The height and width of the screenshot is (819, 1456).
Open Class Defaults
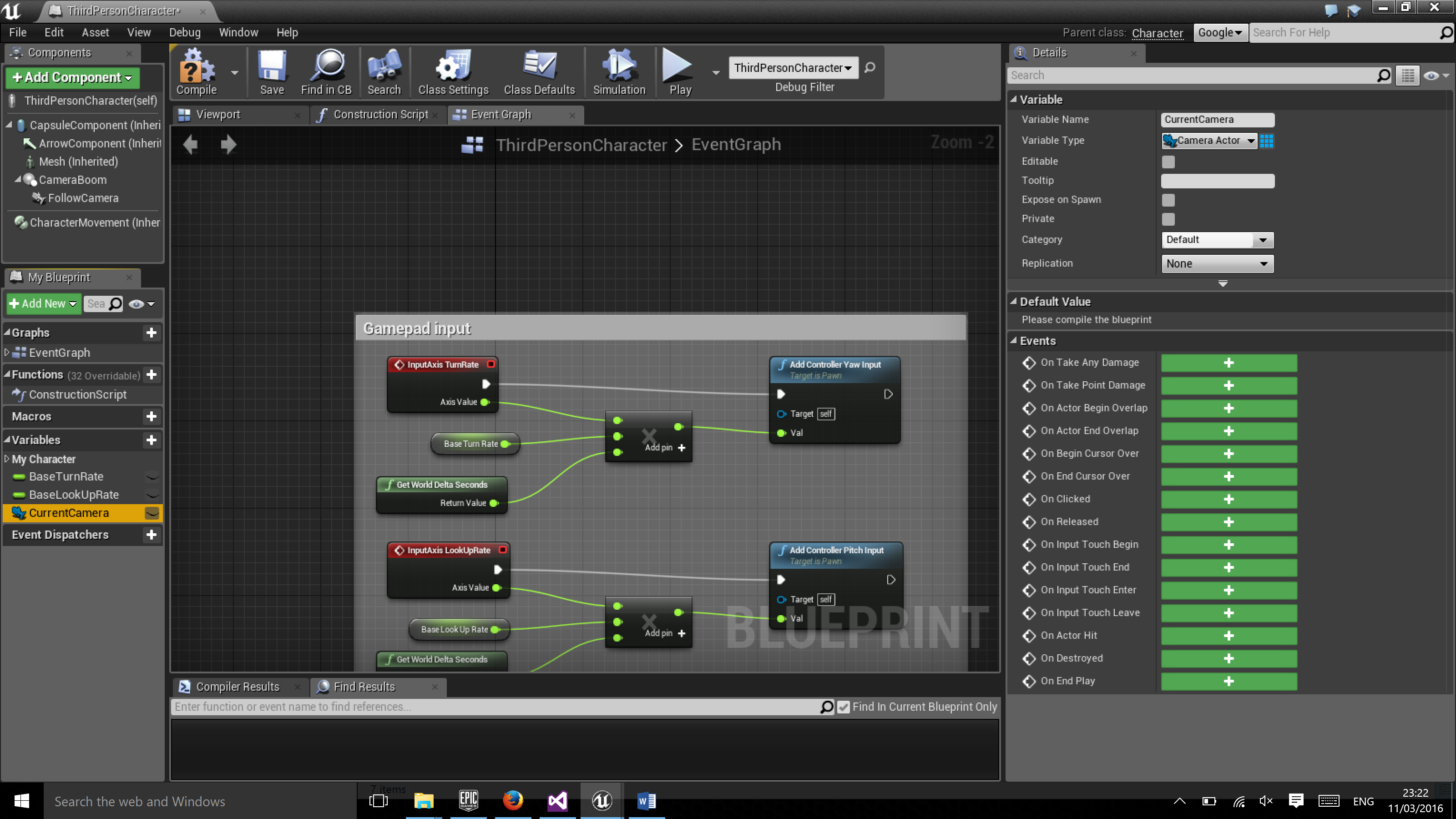coord(539,72)
